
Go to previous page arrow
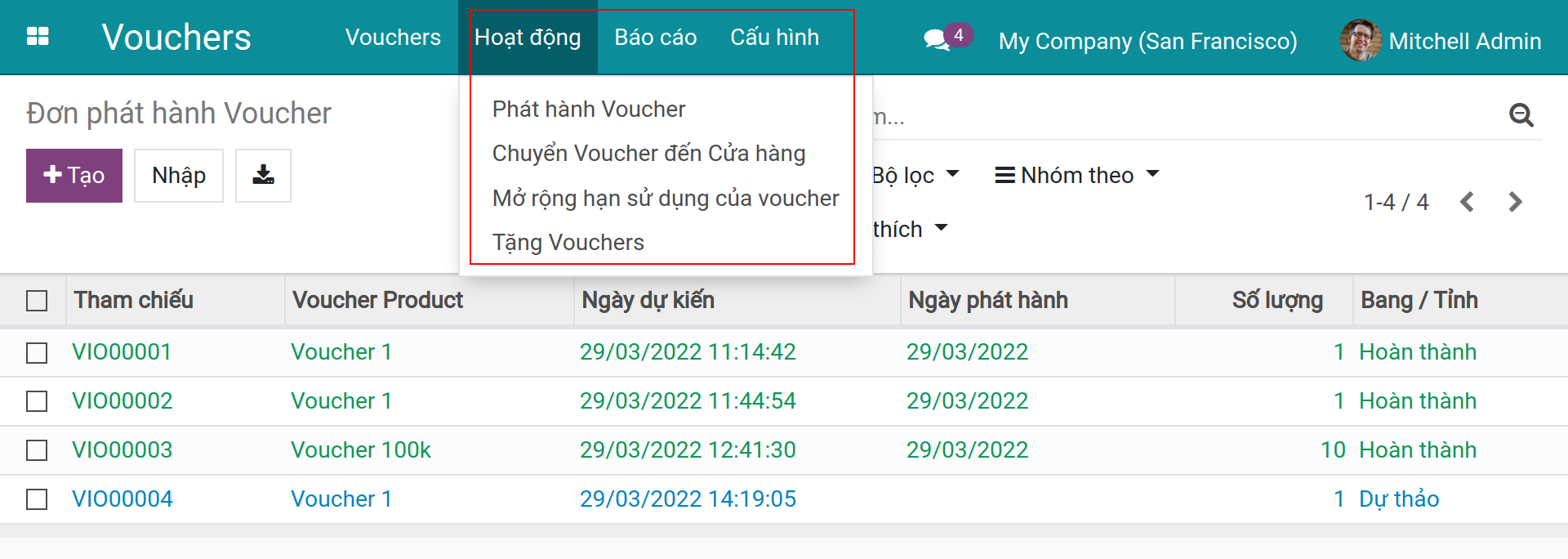1467,202
